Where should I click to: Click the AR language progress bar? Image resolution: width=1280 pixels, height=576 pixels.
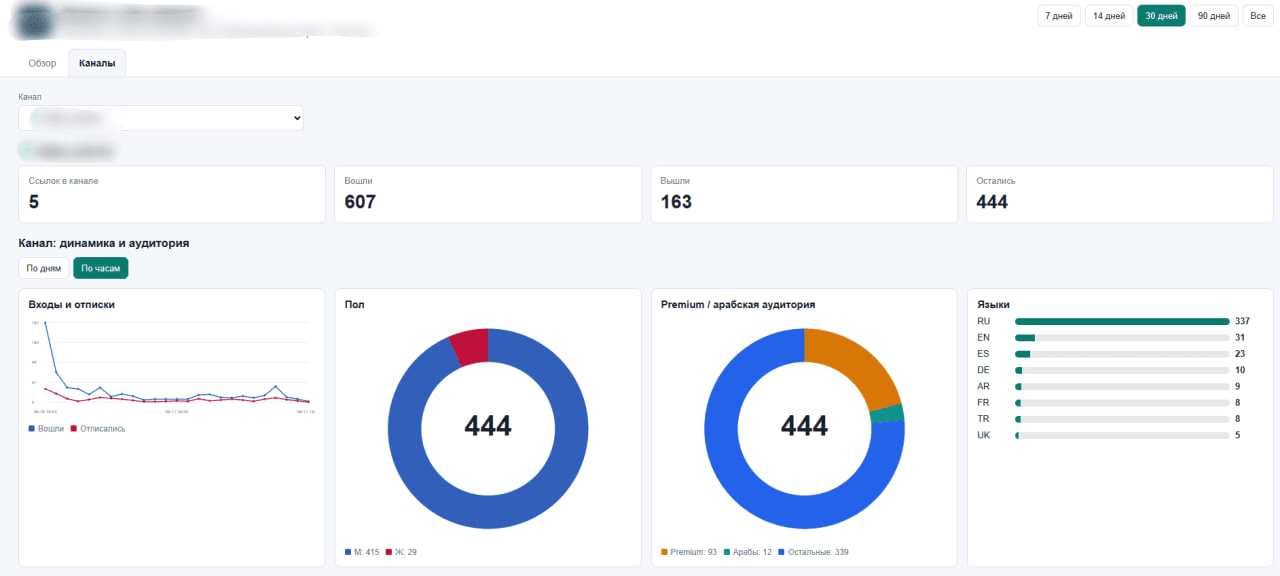pyautogui.click(x=1122, y=386)
